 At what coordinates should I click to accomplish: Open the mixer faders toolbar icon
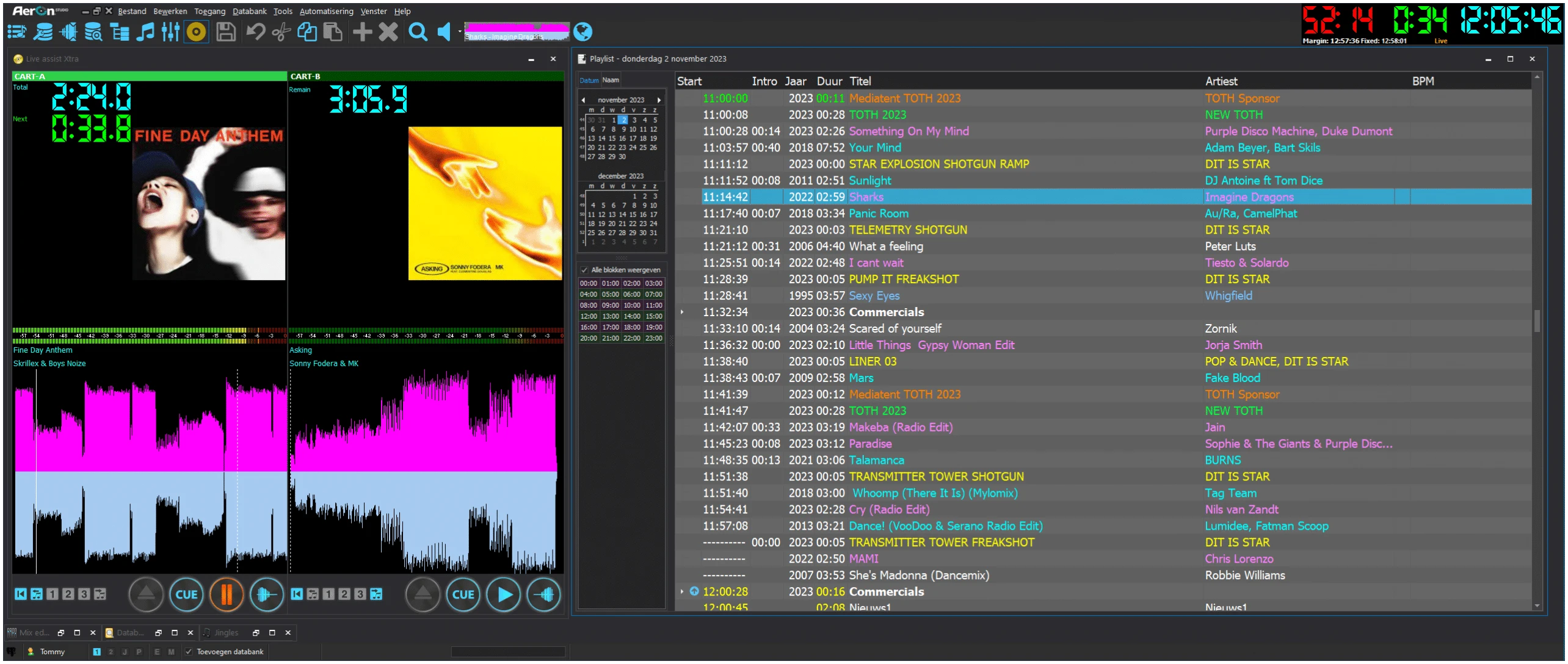click(170, 32)
